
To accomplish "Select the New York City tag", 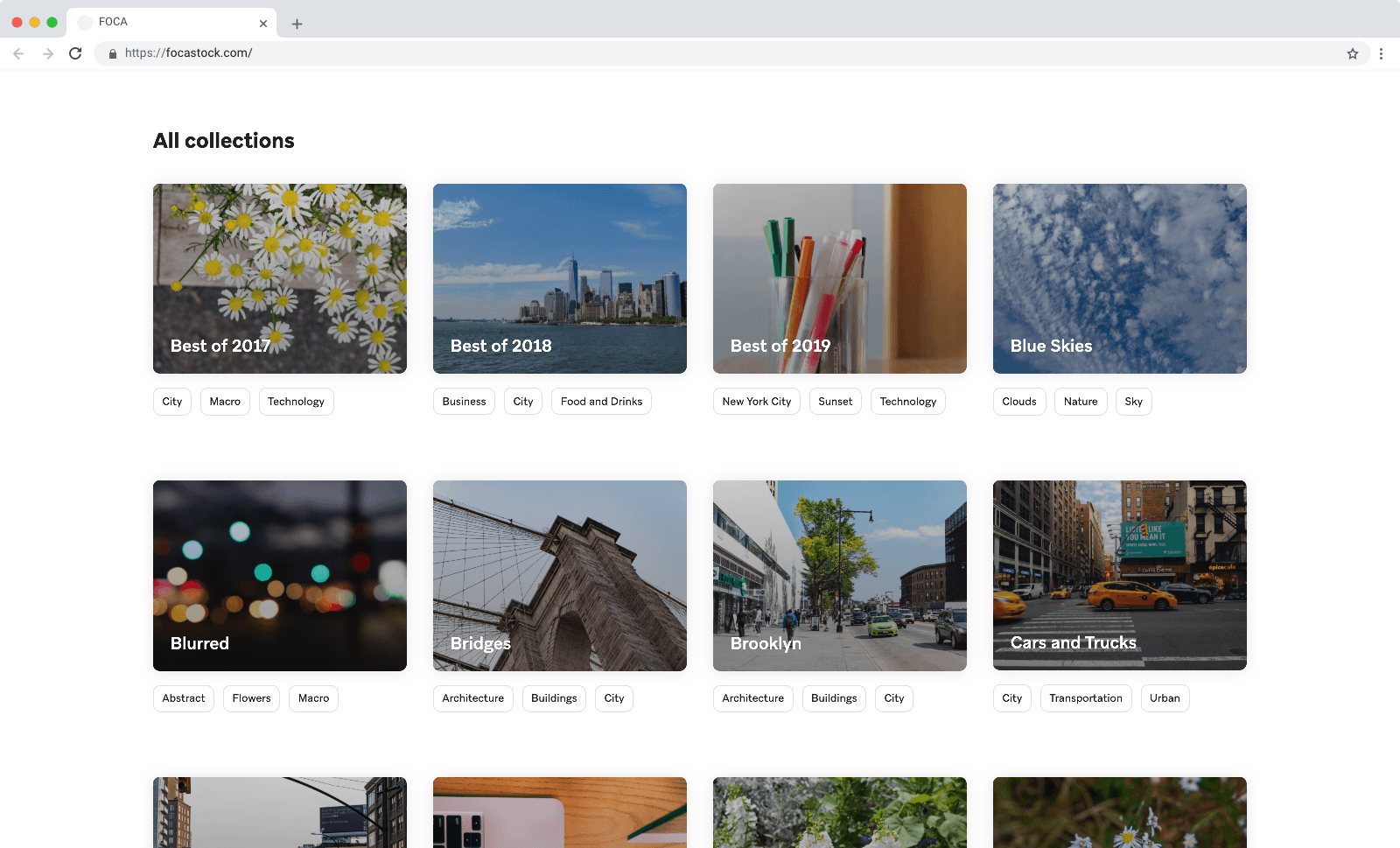I will 756,402.
